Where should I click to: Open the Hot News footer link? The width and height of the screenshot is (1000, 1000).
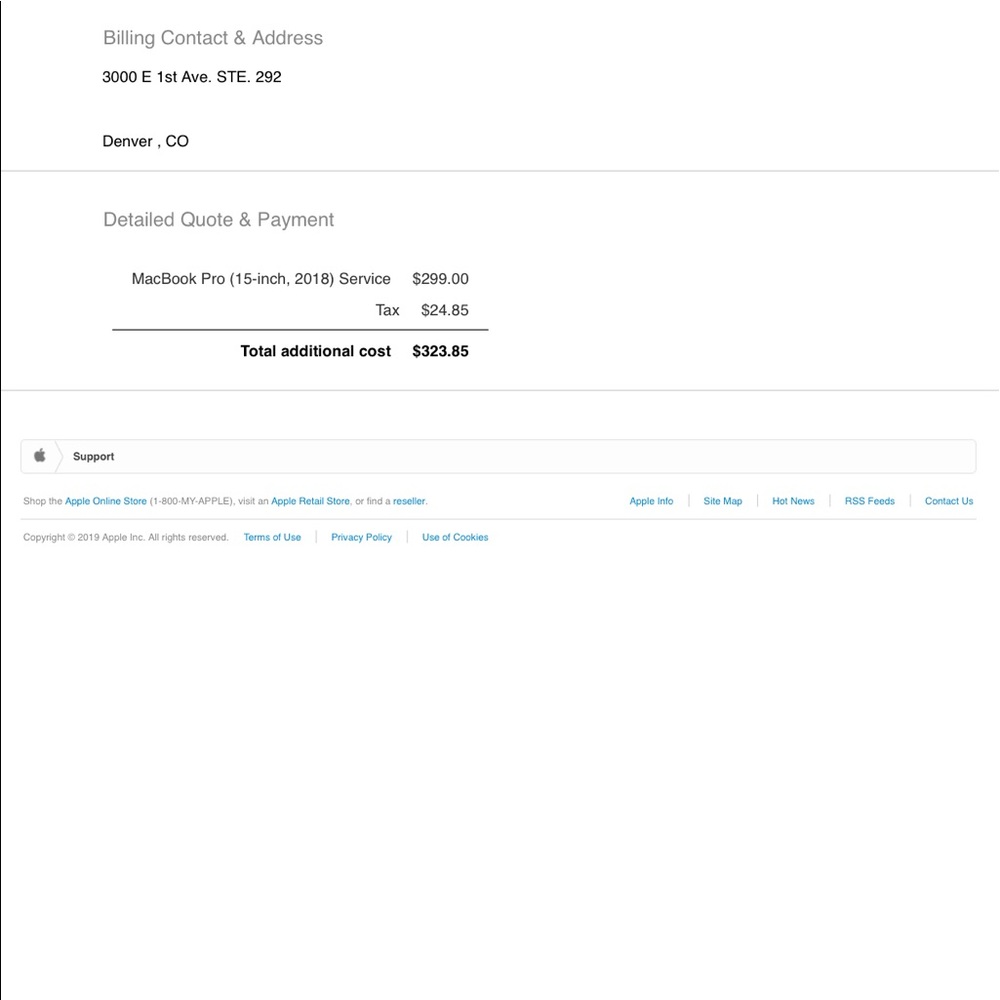coord(793,501)
